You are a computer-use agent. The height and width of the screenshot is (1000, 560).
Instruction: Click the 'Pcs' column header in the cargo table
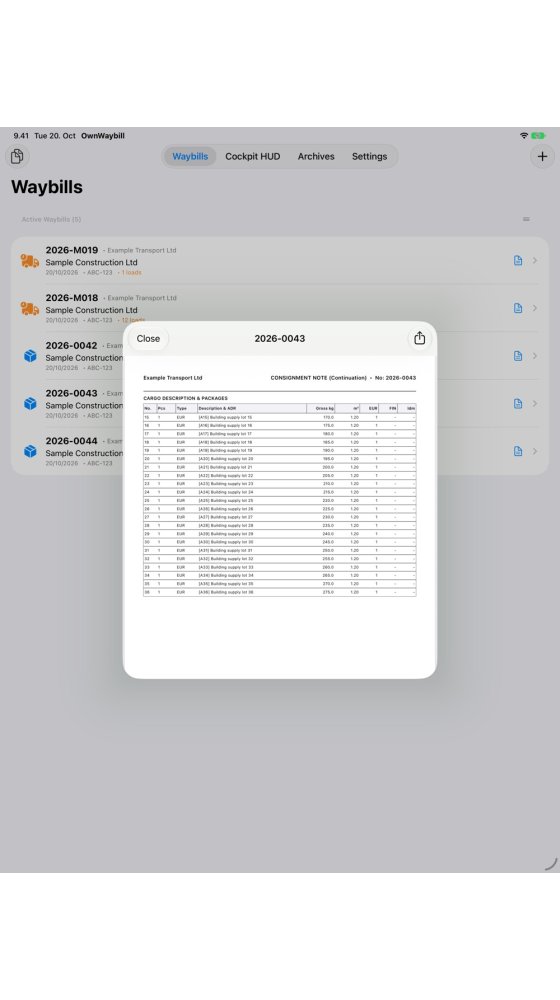pos(162,408)
